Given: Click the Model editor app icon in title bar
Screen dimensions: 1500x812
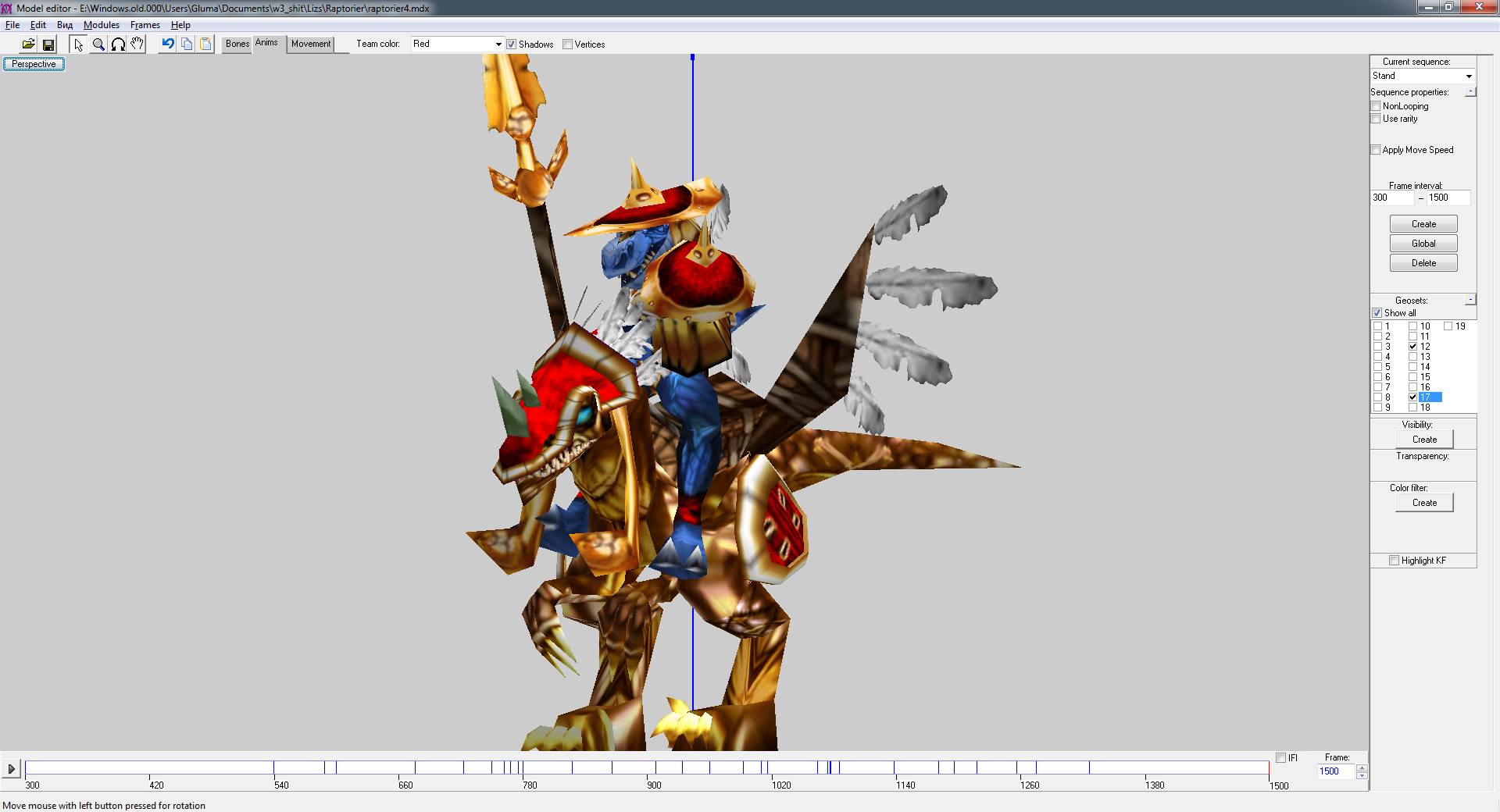Looking at the screenshot, I should click(x=6, y=8).
